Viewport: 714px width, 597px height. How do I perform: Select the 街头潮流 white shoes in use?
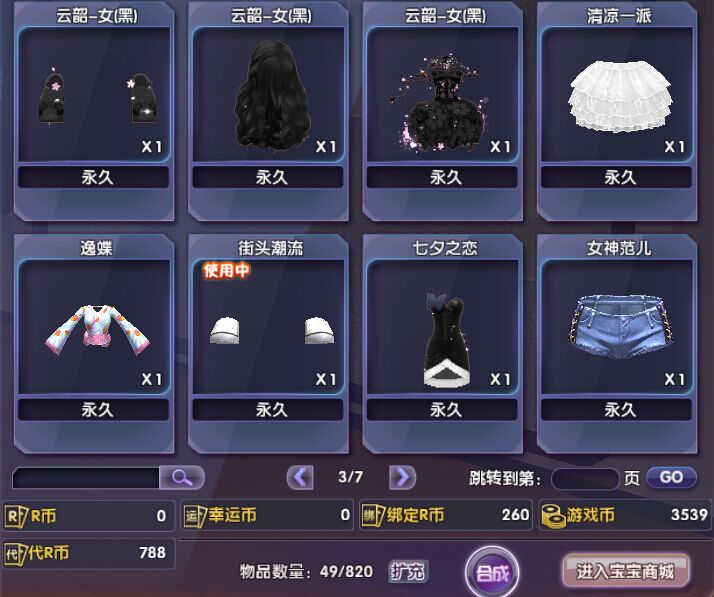[269, 344]
